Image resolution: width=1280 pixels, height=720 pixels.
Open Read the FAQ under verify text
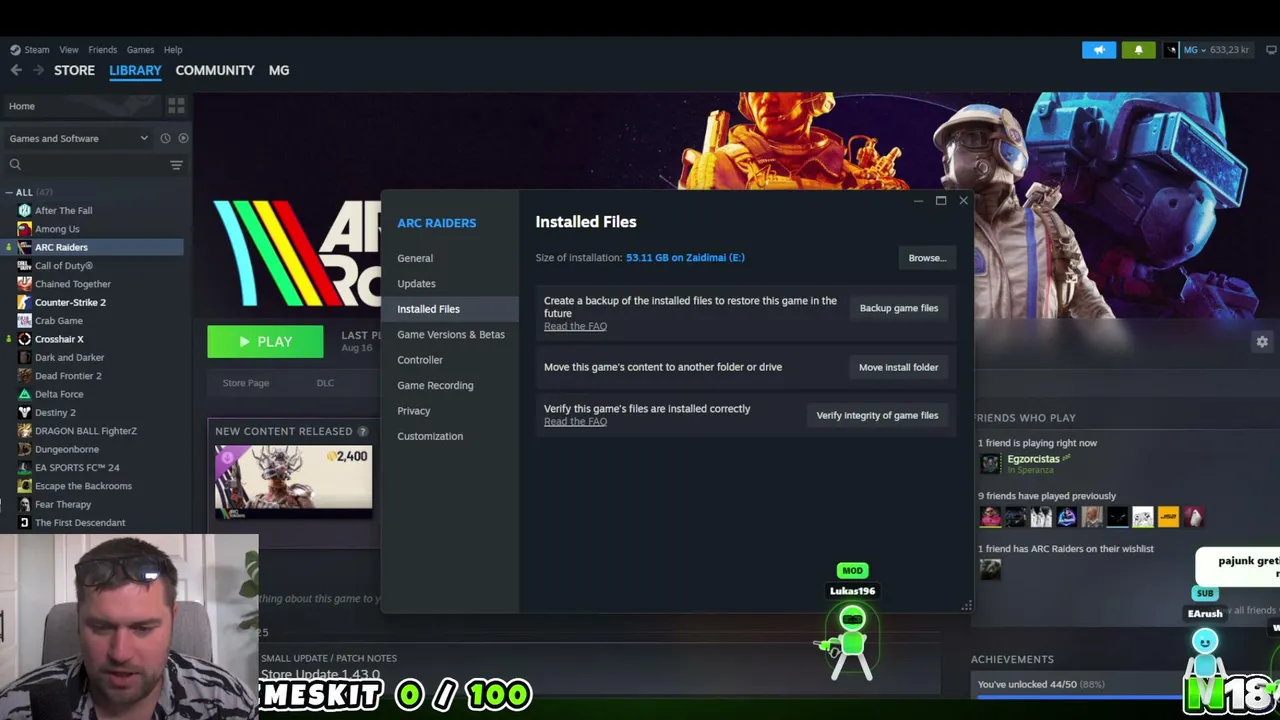click(575, 421)
